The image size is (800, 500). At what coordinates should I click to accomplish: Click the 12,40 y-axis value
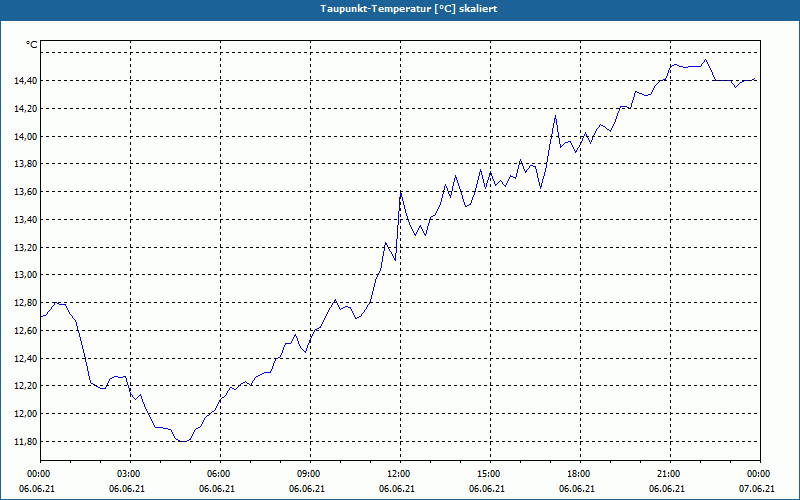pyautogui.click(x=27, y=359)
